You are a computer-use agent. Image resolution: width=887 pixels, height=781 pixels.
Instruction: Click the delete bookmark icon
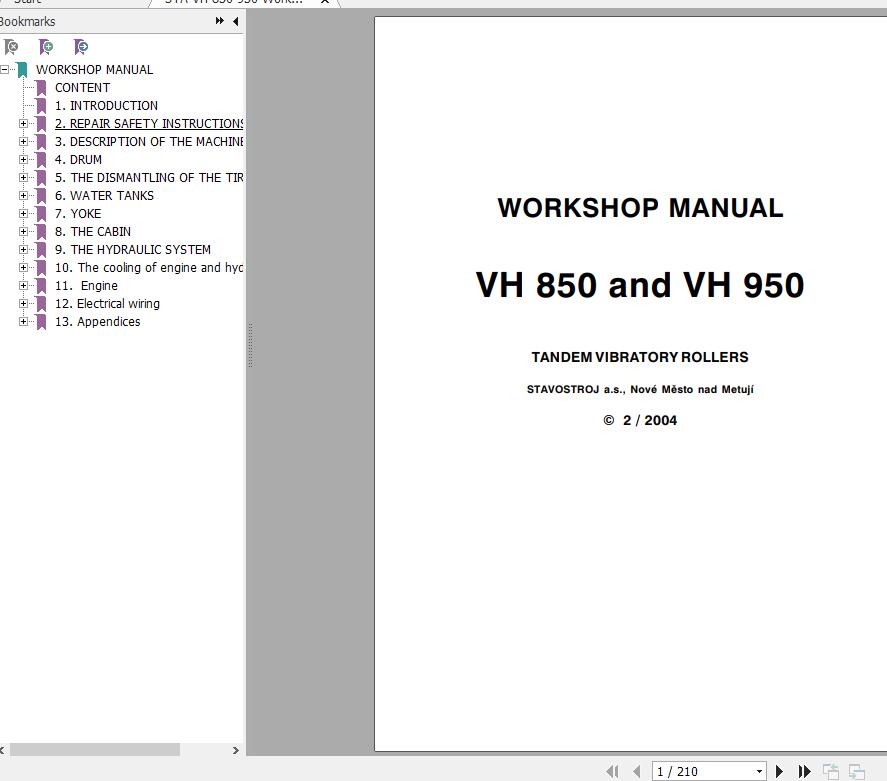click(x=11, y=47)
